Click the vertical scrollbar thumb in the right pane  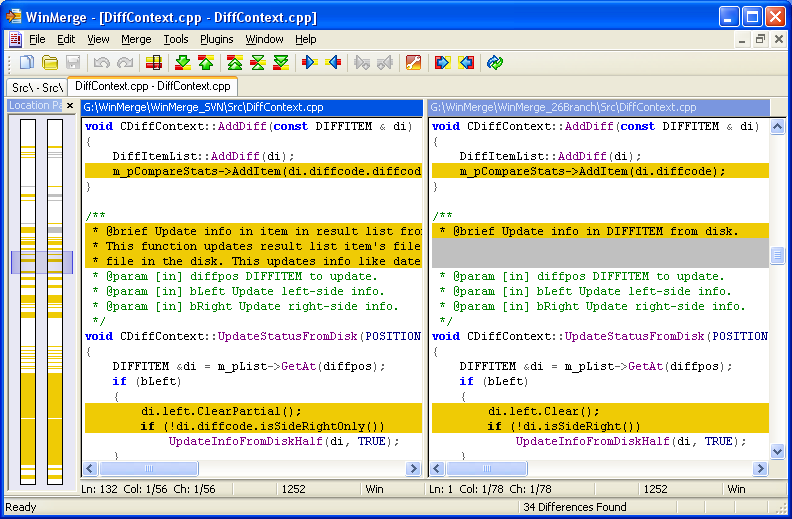pyautogui.click(x=777, y=257)
